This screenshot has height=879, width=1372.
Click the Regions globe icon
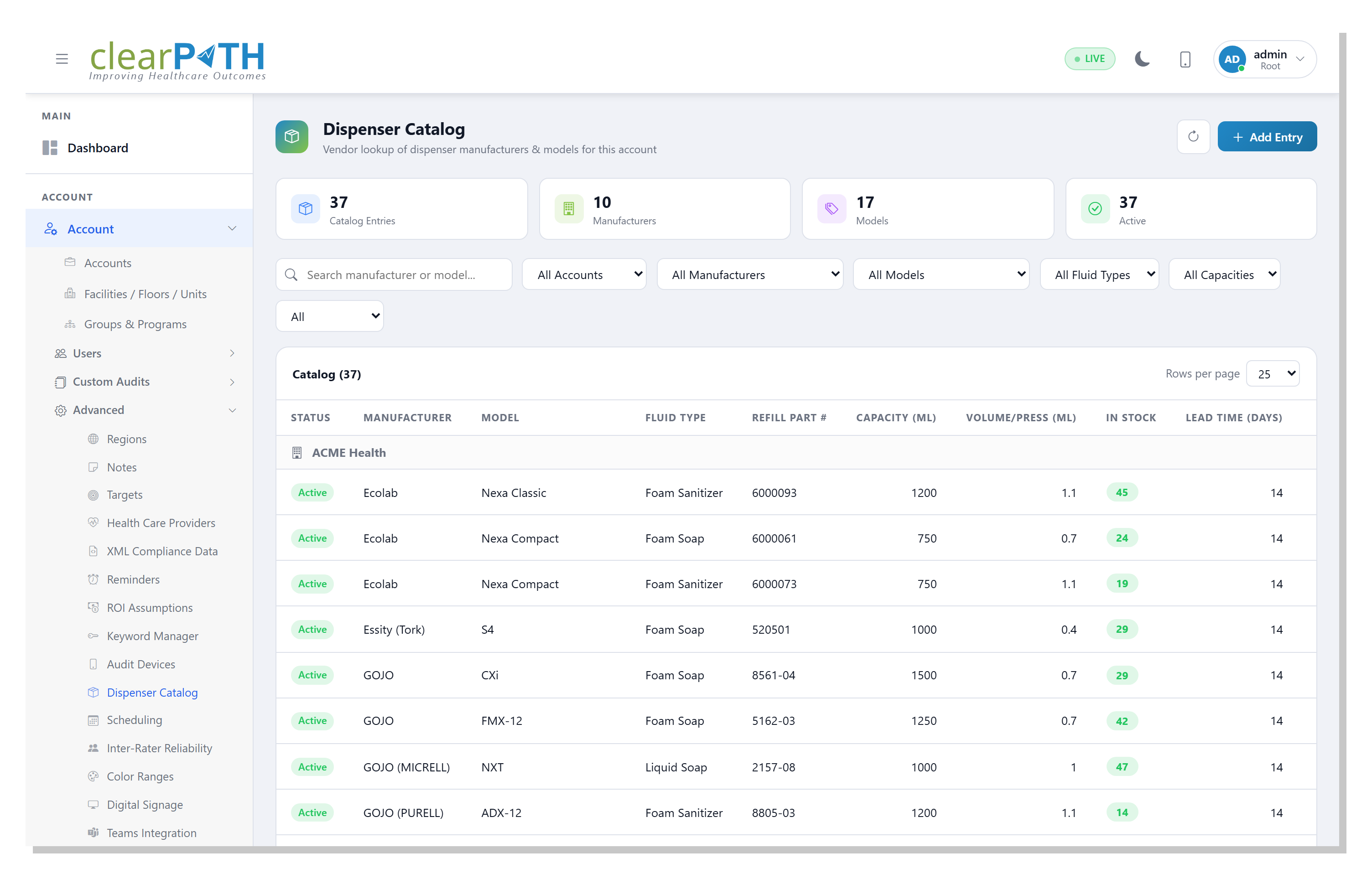[93, 438]
